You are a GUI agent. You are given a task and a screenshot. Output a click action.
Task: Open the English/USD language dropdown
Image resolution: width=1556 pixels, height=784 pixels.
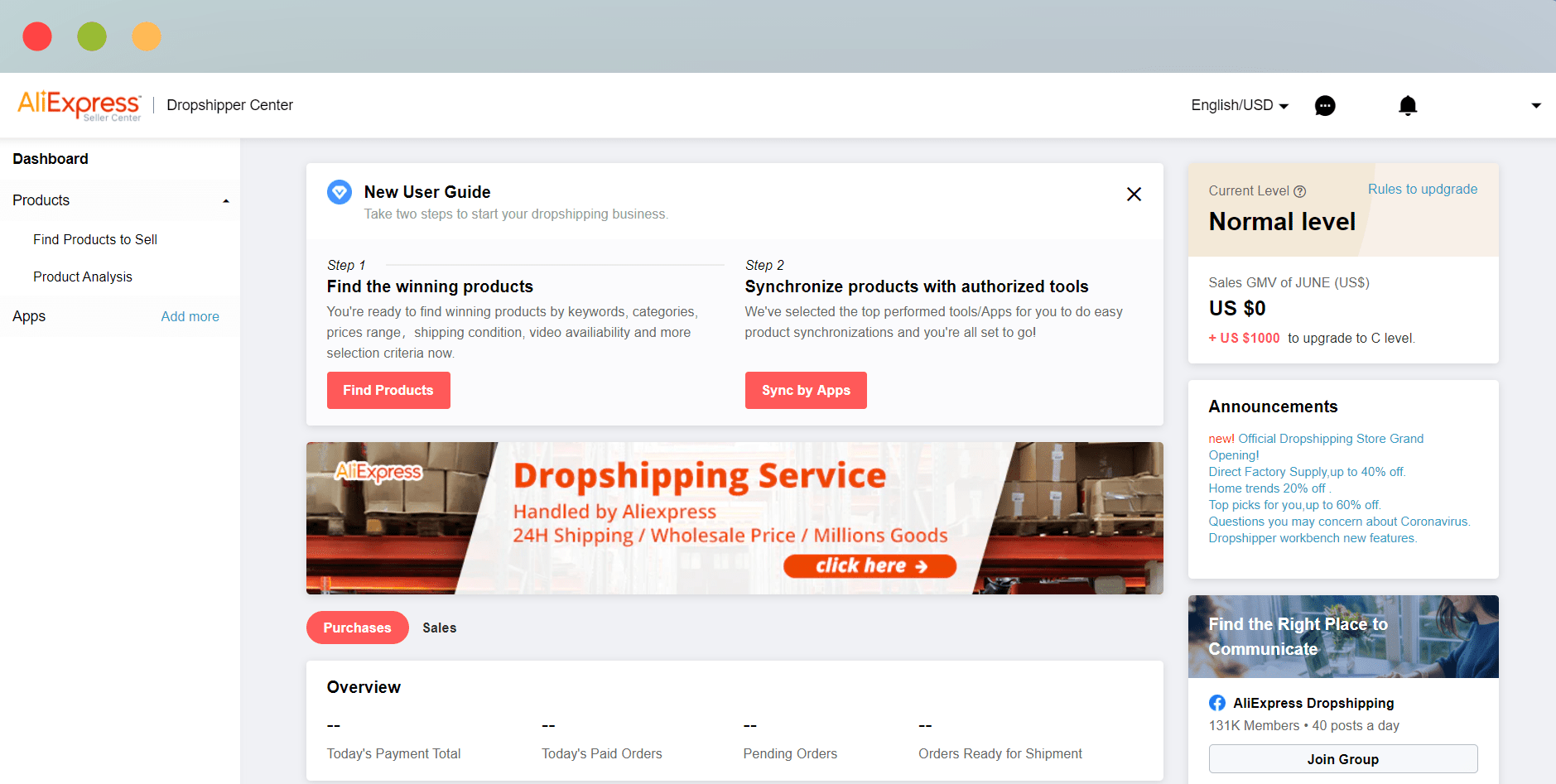coord(1240,105)
